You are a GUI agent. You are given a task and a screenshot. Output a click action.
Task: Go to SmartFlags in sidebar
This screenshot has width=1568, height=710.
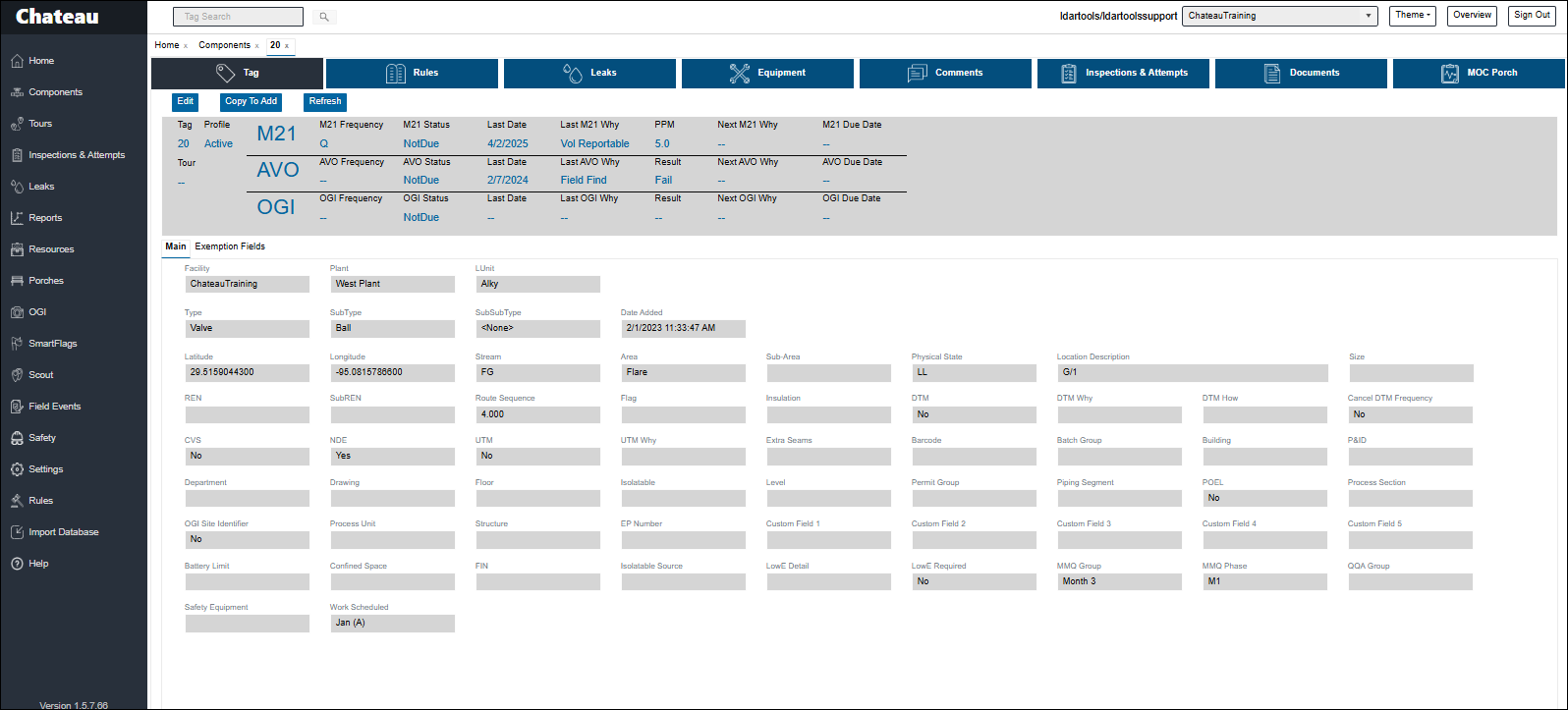(52, 344)
